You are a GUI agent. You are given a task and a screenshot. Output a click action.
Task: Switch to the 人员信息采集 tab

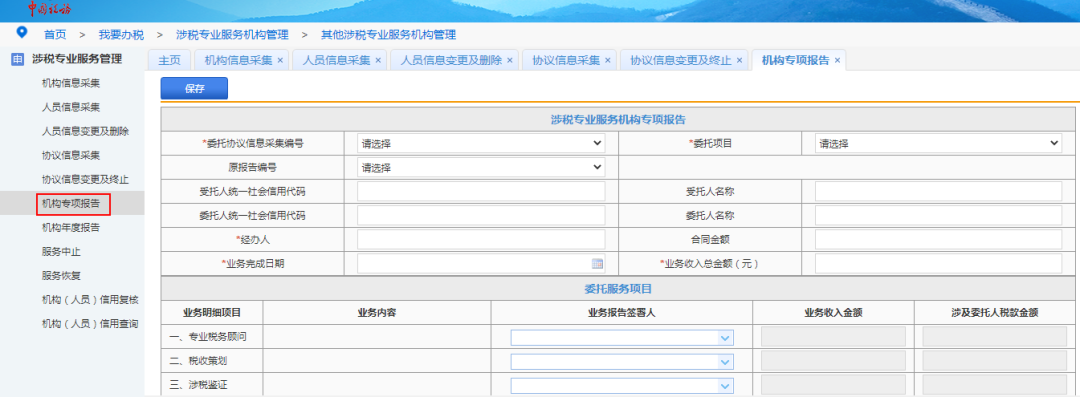click(336, 60)
